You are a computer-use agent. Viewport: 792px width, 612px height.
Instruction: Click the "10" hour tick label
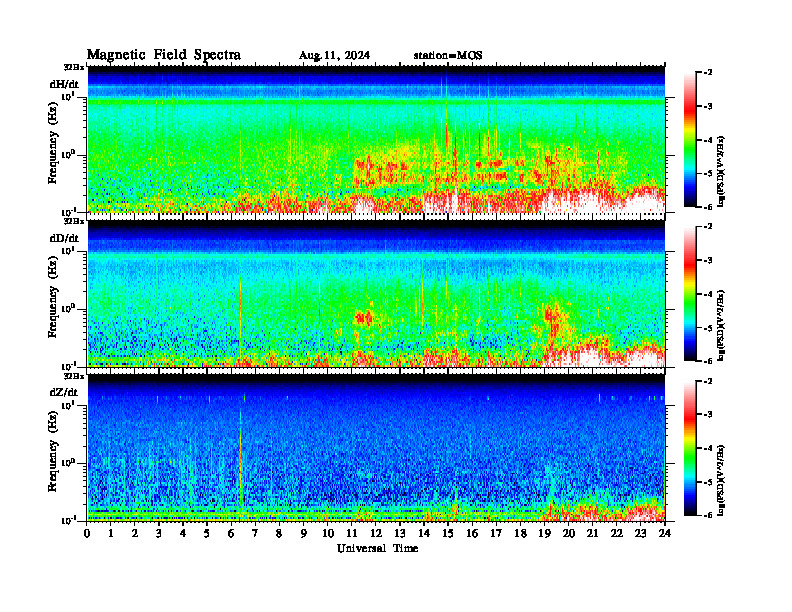(x=328, y=534)
